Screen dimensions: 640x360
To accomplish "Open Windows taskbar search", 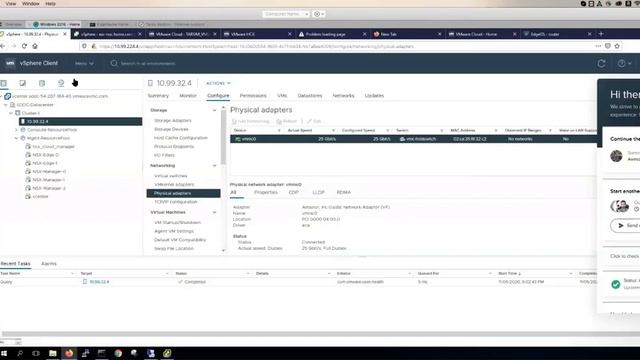I will (20, 353).
